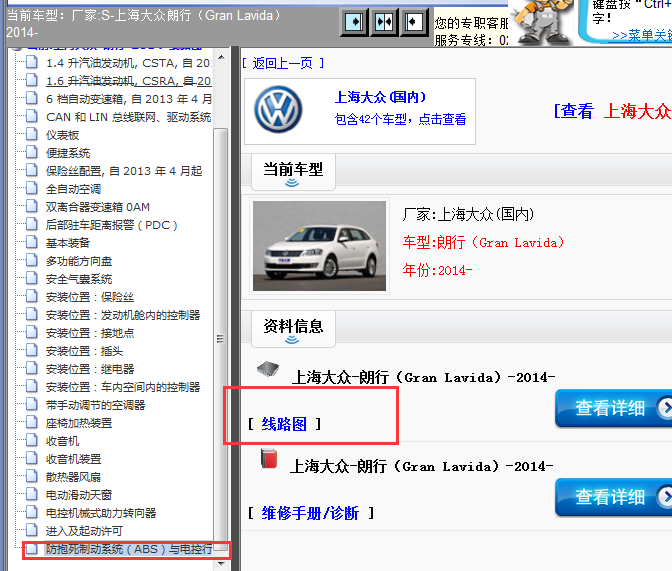Click the red book icon beside 维修手册 entry
Viewport: 672px width, 571px height.
269,458
